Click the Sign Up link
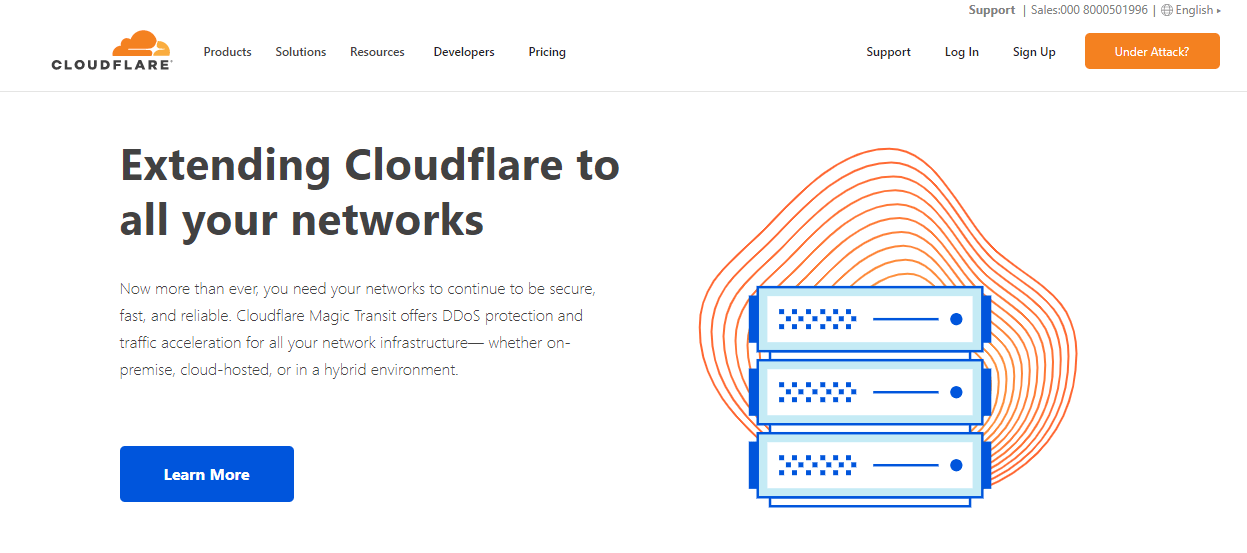Screen dimensions: 1247x553 1034,52
